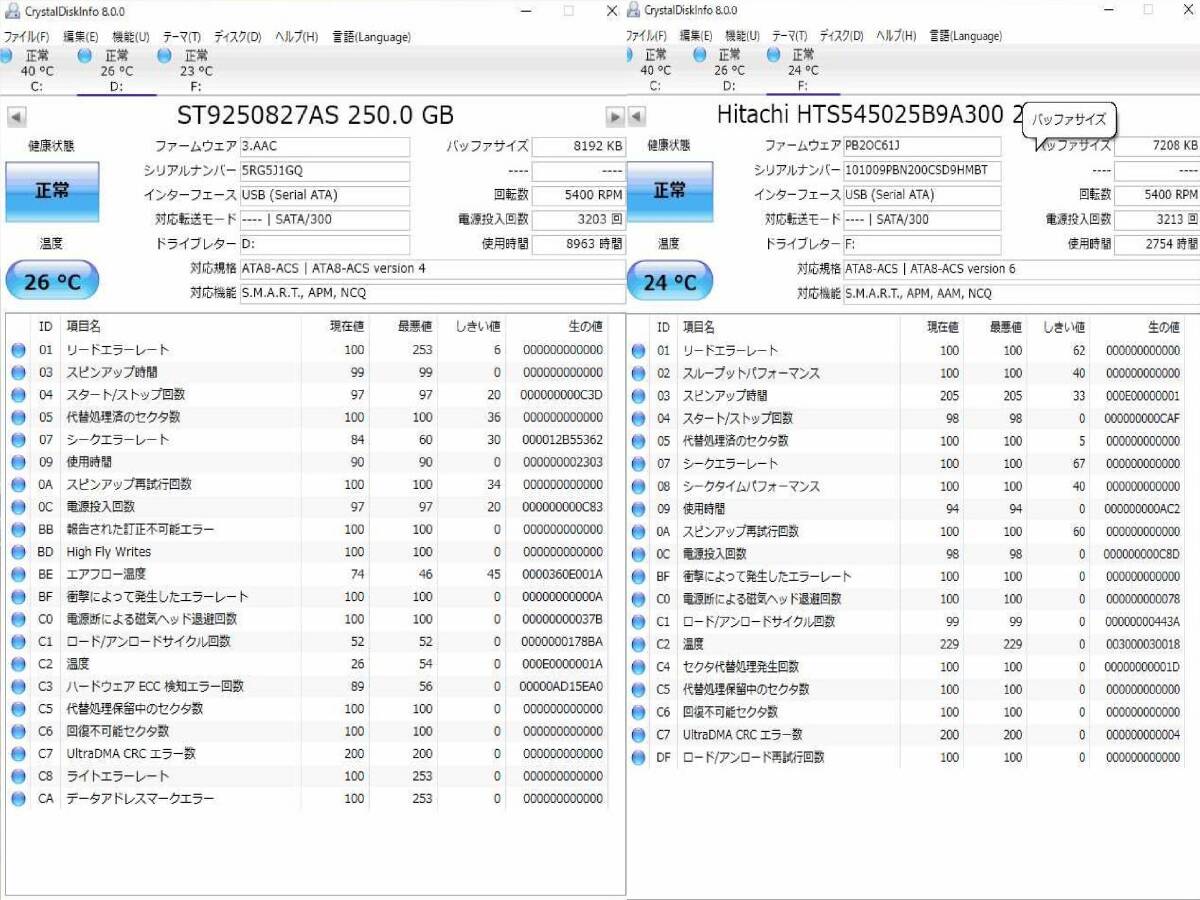Click status icon for 温度 in ST9250827AS window
Image resolution: width=1200 pixels, height=900 pixels.
(18, 664)
